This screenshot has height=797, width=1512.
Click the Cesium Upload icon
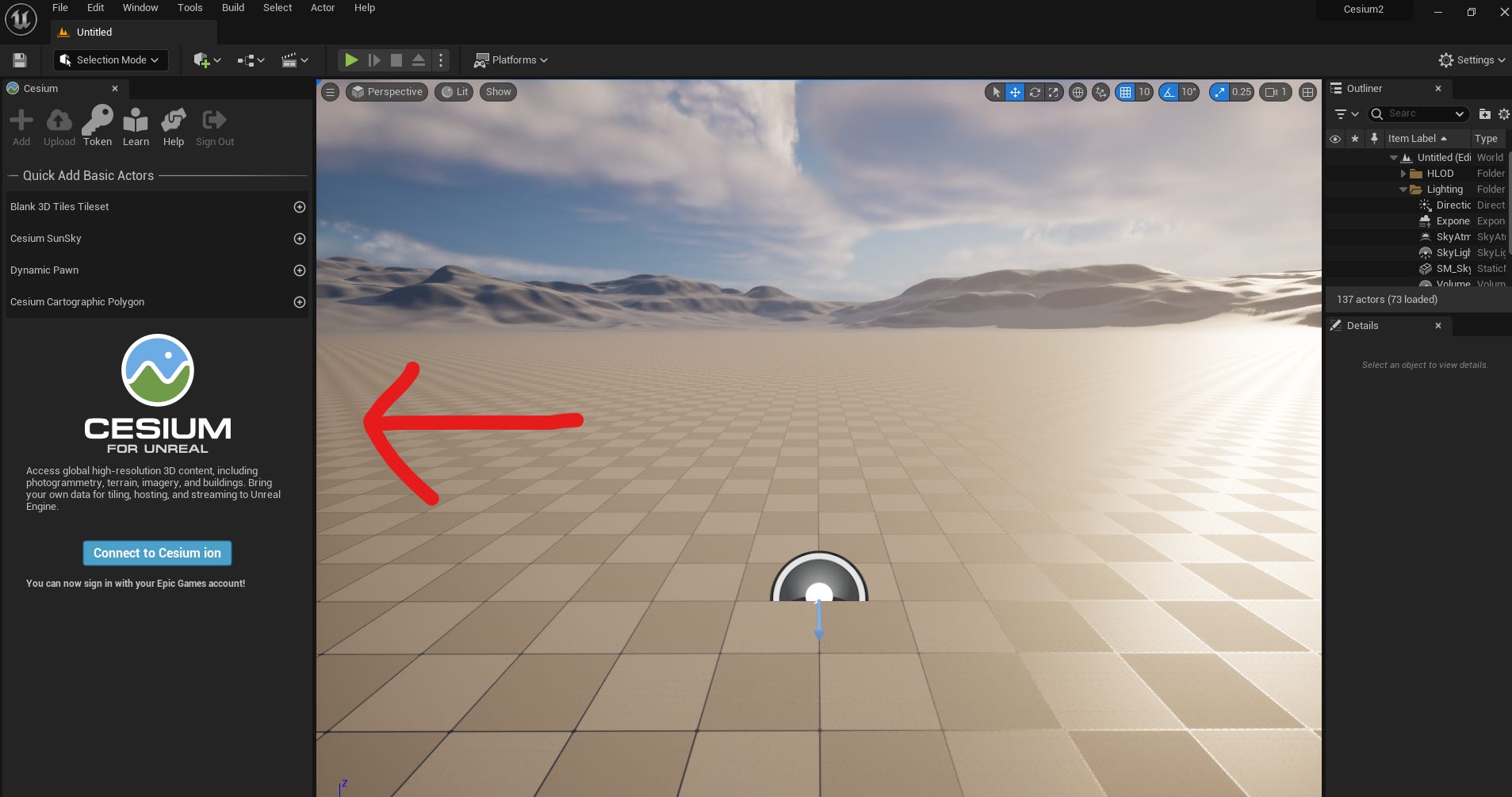point(59,121)
